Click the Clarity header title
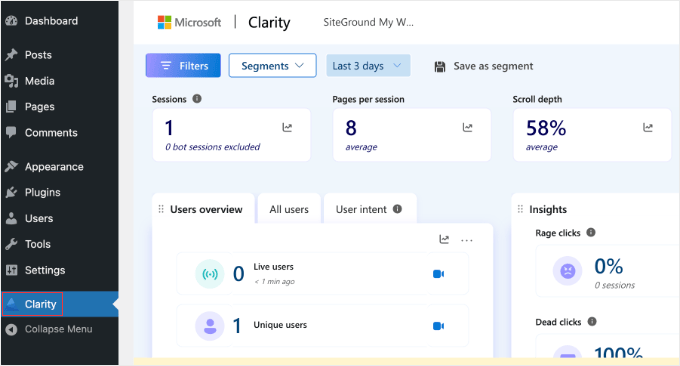Viewport: 680px width, 366px height. point(269,23)
